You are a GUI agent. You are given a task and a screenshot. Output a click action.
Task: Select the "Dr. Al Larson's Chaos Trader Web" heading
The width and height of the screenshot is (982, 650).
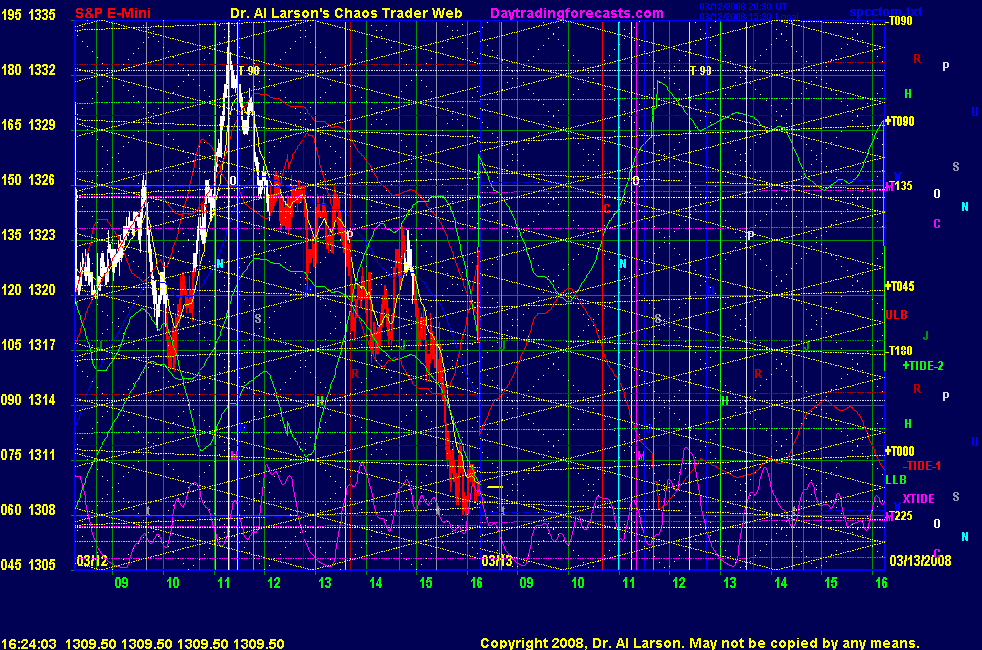346,13
